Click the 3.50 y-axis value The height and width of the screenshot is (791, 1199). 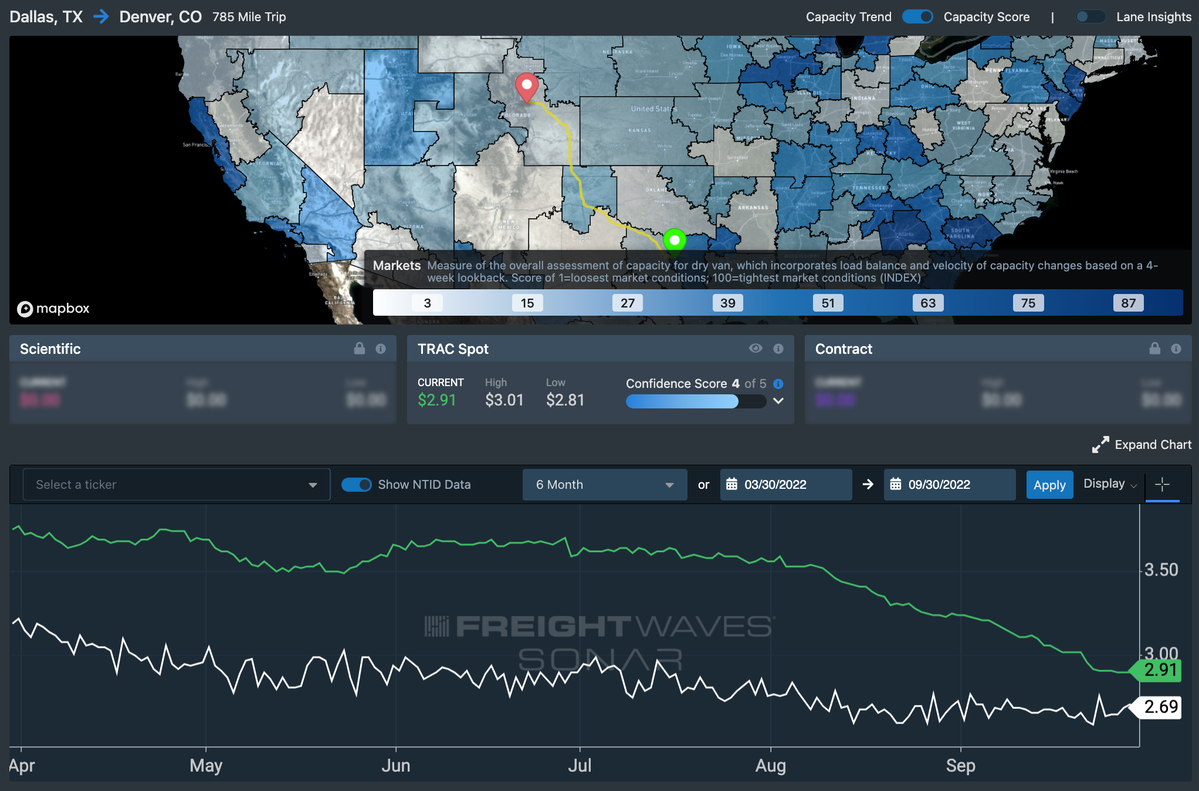[x=1161, y=570]
